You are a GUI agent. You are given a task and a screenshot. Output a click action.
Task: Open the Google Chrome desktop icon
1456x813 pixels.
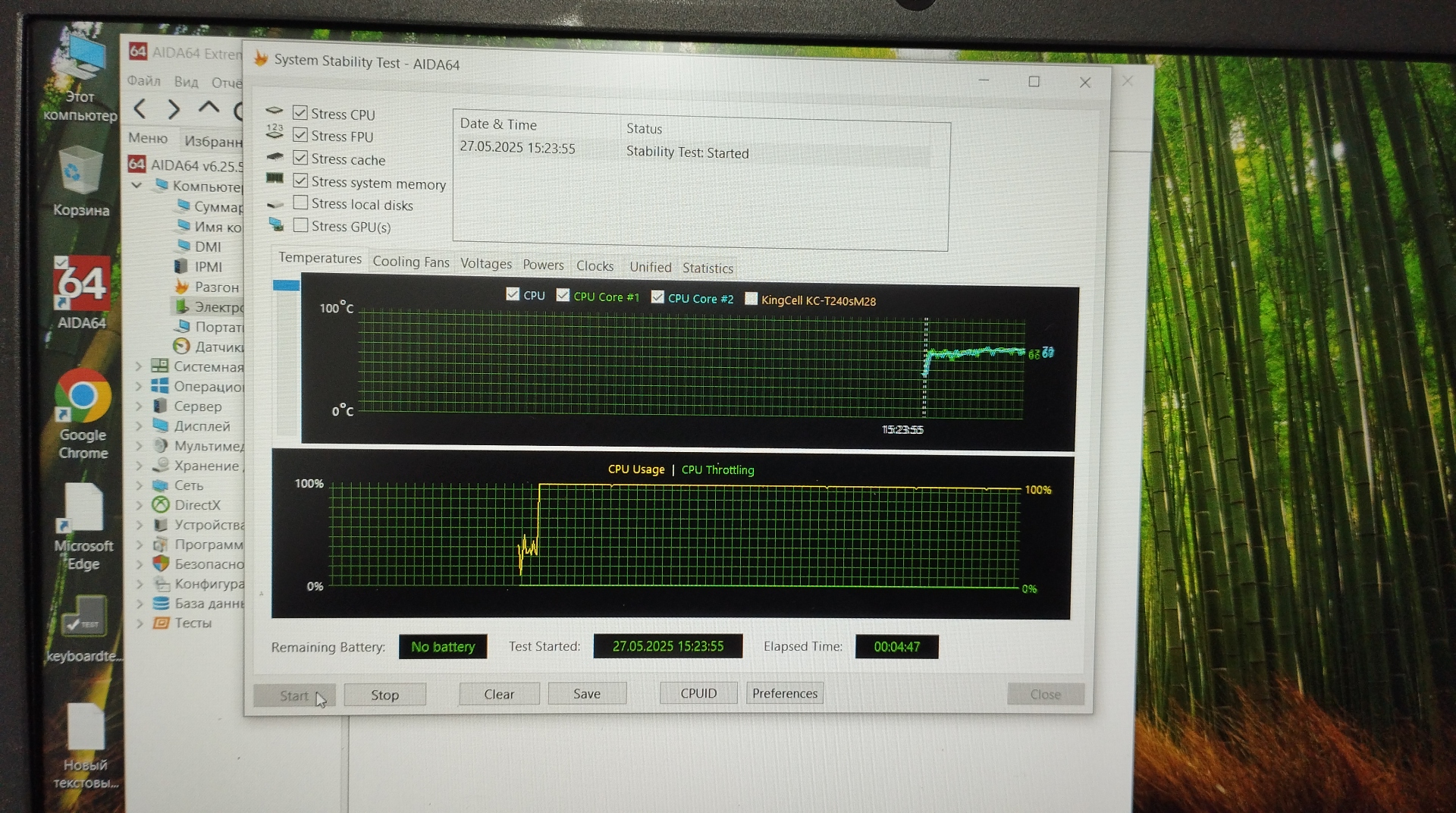pyautogui.click(x=83, y=397)
